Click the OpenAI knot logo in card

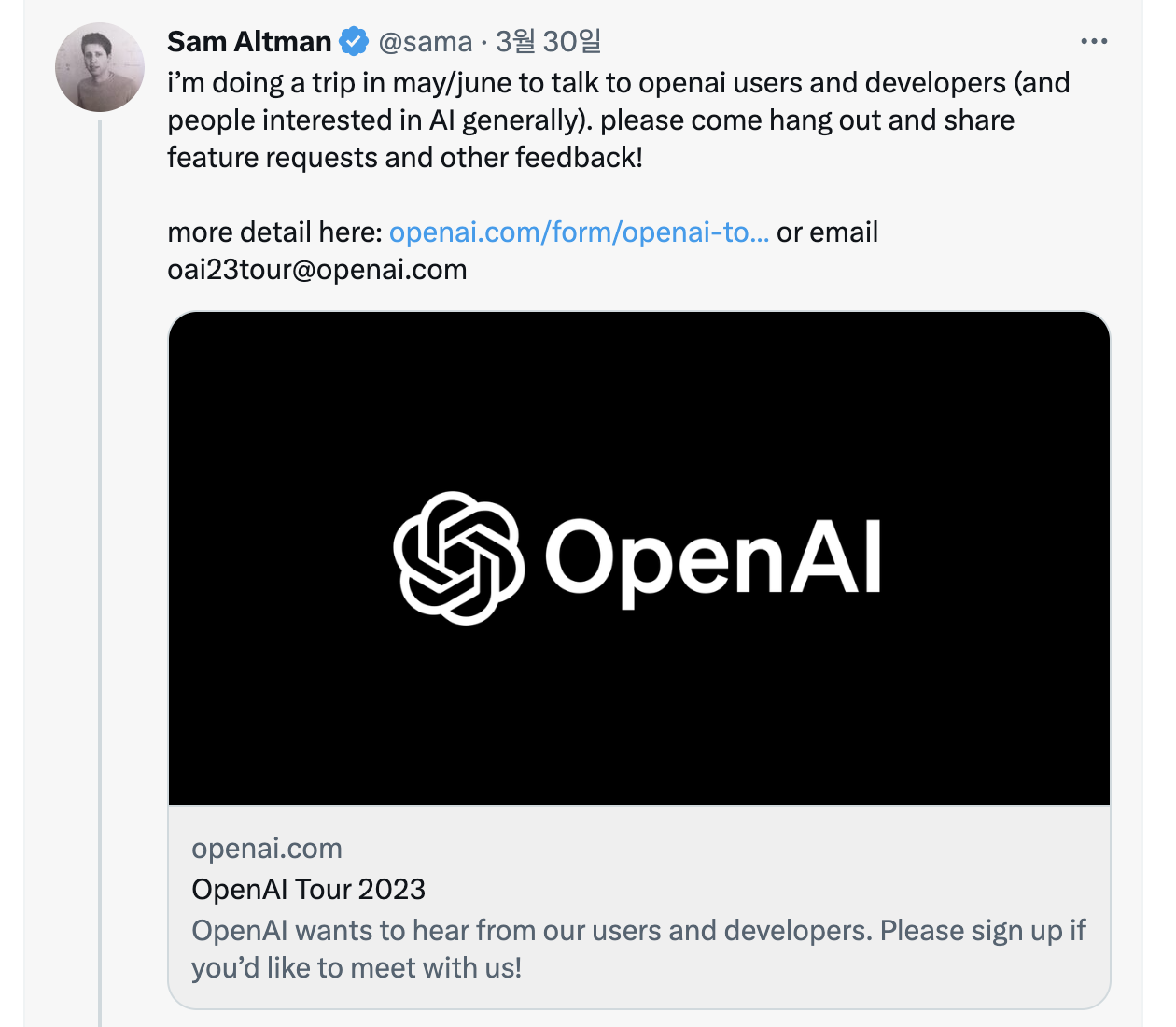457,558
